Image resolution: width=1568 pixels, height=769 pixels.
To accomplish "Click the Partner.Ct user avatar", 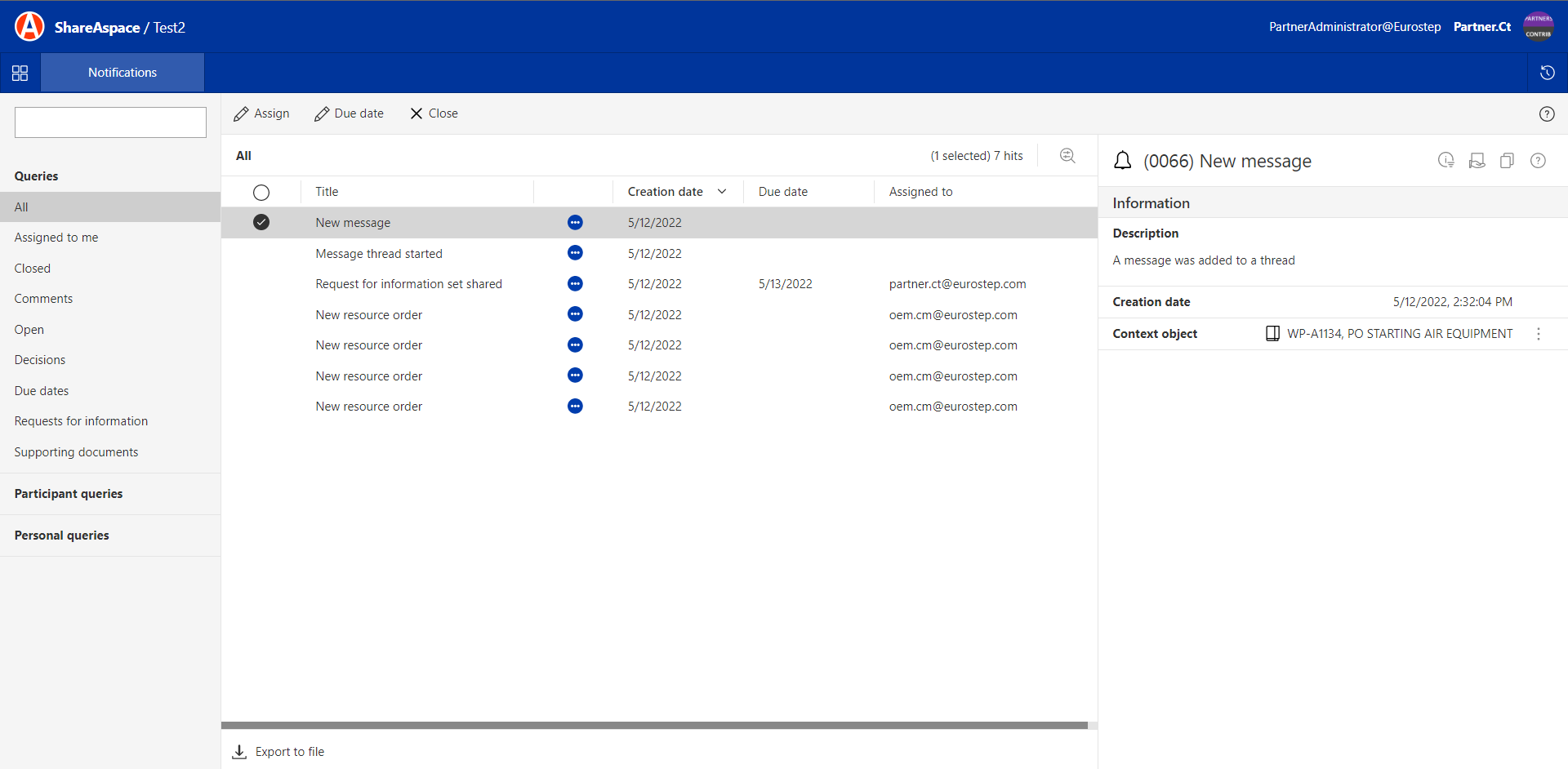I will click(x=1538, y=27).
